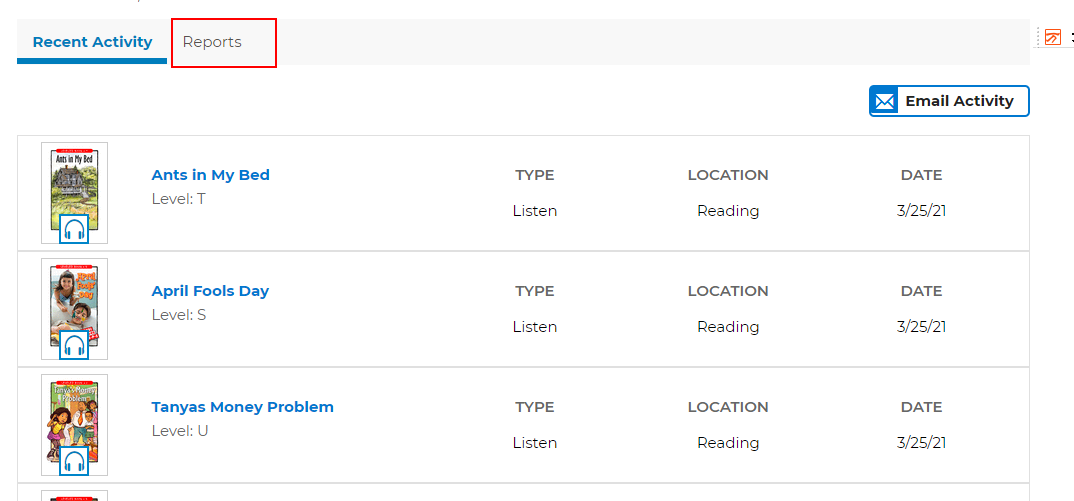
Task: Click the Listen type for Ants in My Bed
Action: tap(535, 211)
